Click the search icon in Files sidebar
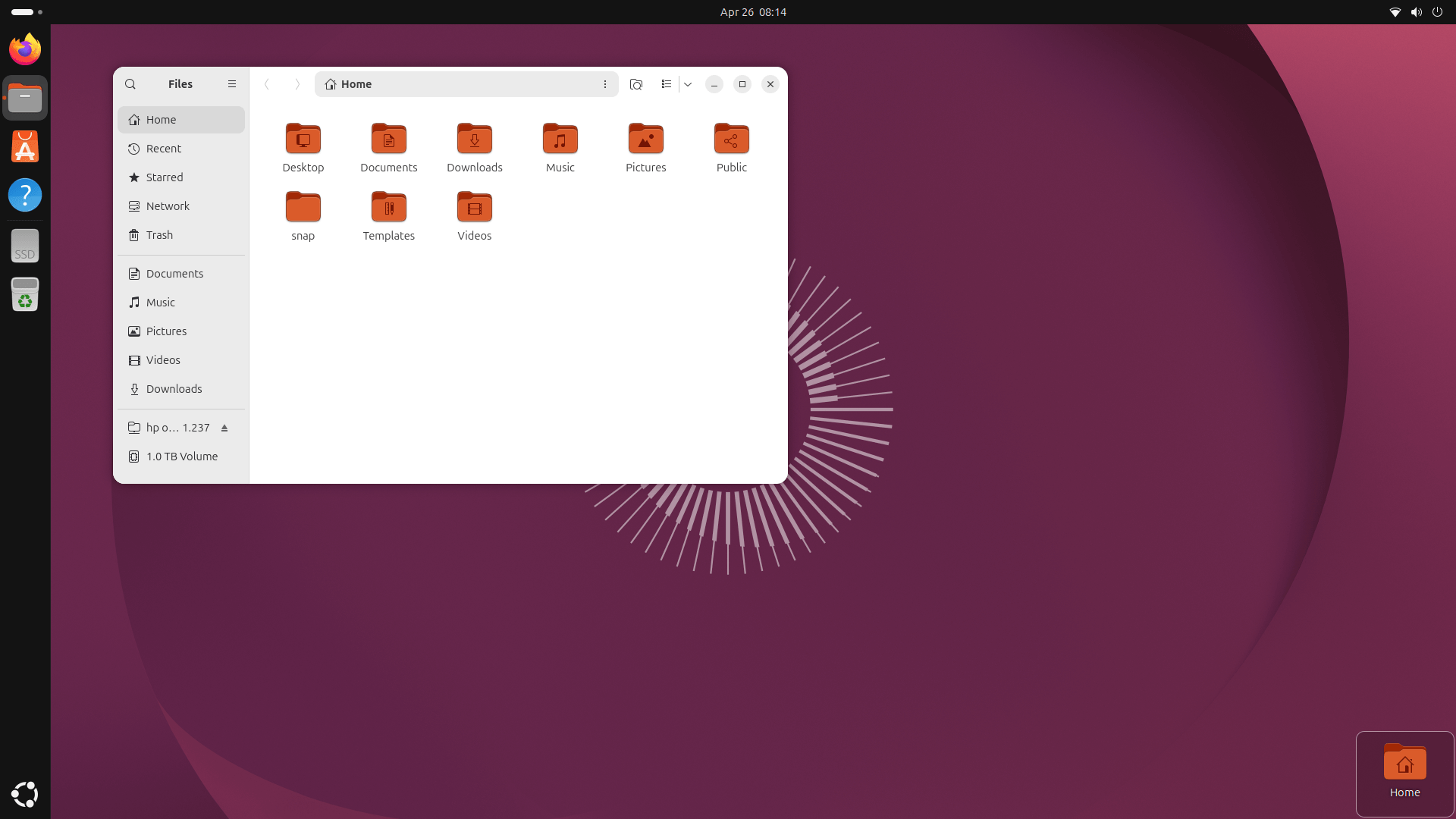This screenshot has height=819, width=1456. point(130,84)
